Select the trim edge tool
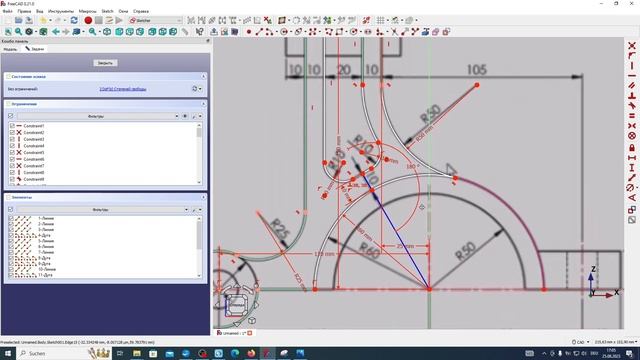Viewport: 640px width, 360px height. [394, 32]
